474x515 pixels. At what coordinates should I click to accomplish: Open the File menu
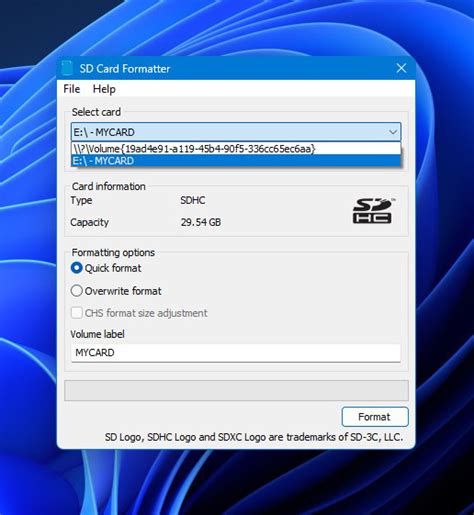[72, 89]
